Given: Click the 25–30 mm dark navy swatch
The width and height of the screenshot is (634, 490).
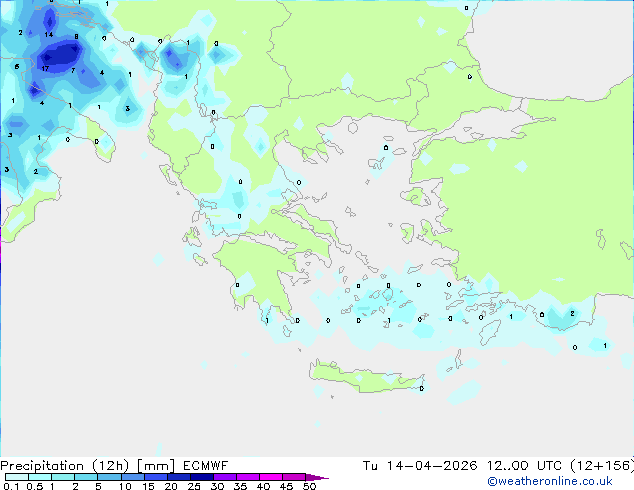Looking at the screenshot, I should click(202, 477).
